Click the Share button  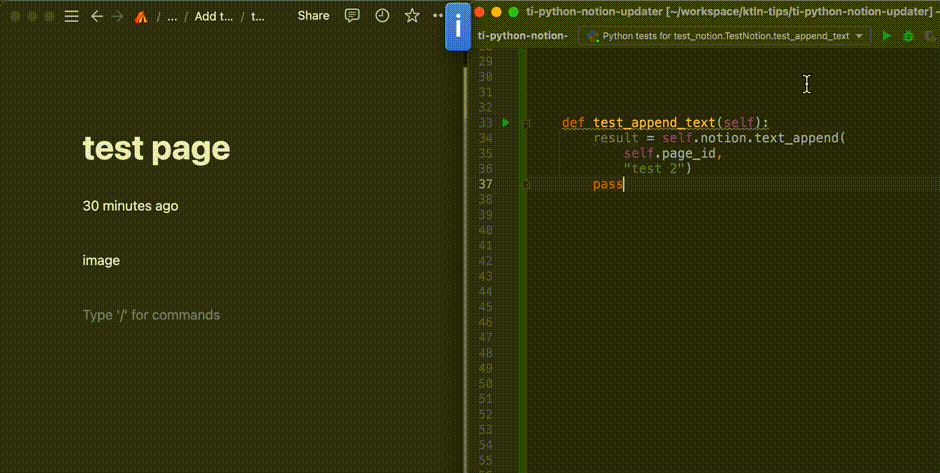point(313,16)
